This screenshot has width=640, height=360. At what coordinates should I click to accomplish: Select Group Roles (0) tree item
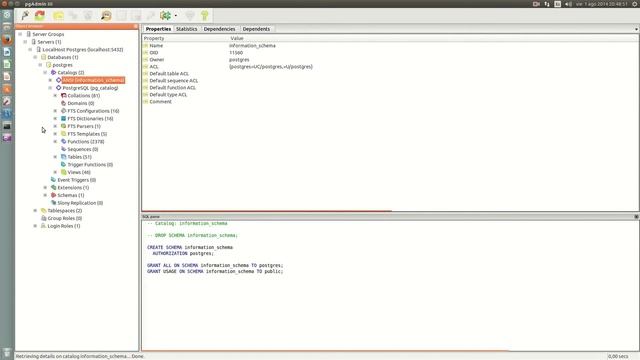(65, 218)
